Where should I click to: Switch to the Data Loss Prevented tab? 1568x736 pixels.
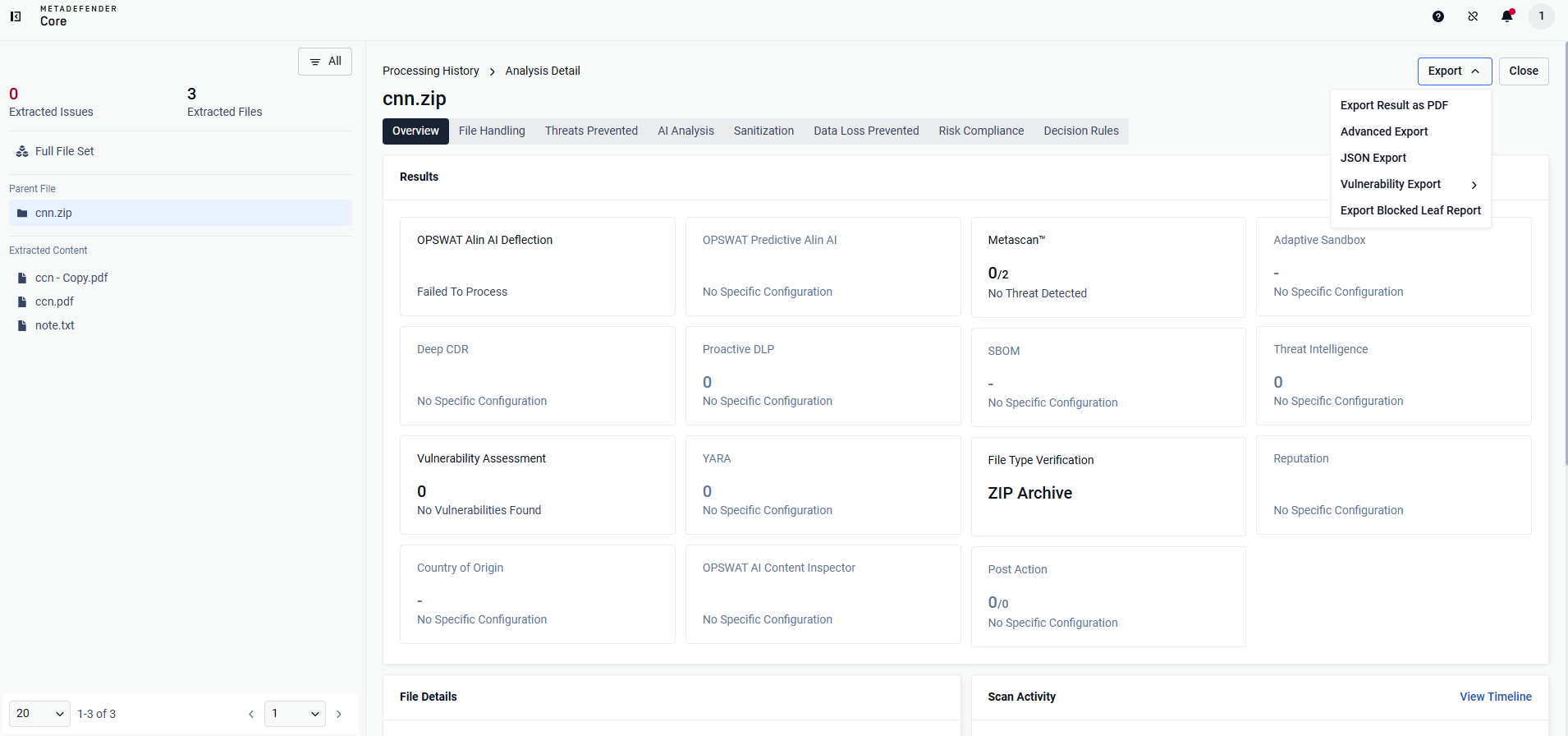click(x=866, y=131)
